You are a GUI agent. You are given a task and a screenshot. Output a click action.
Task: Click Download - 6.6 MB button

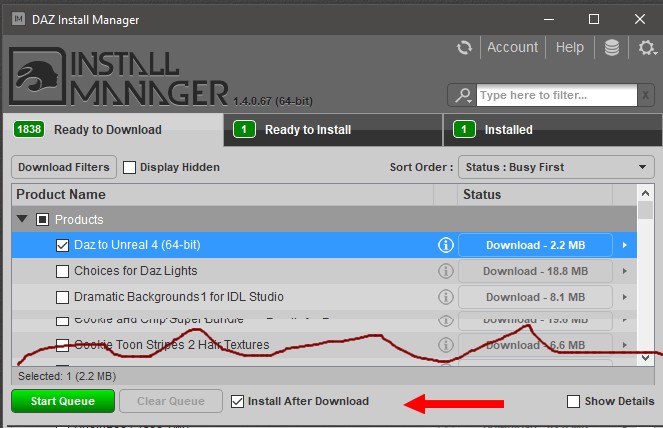535,345
